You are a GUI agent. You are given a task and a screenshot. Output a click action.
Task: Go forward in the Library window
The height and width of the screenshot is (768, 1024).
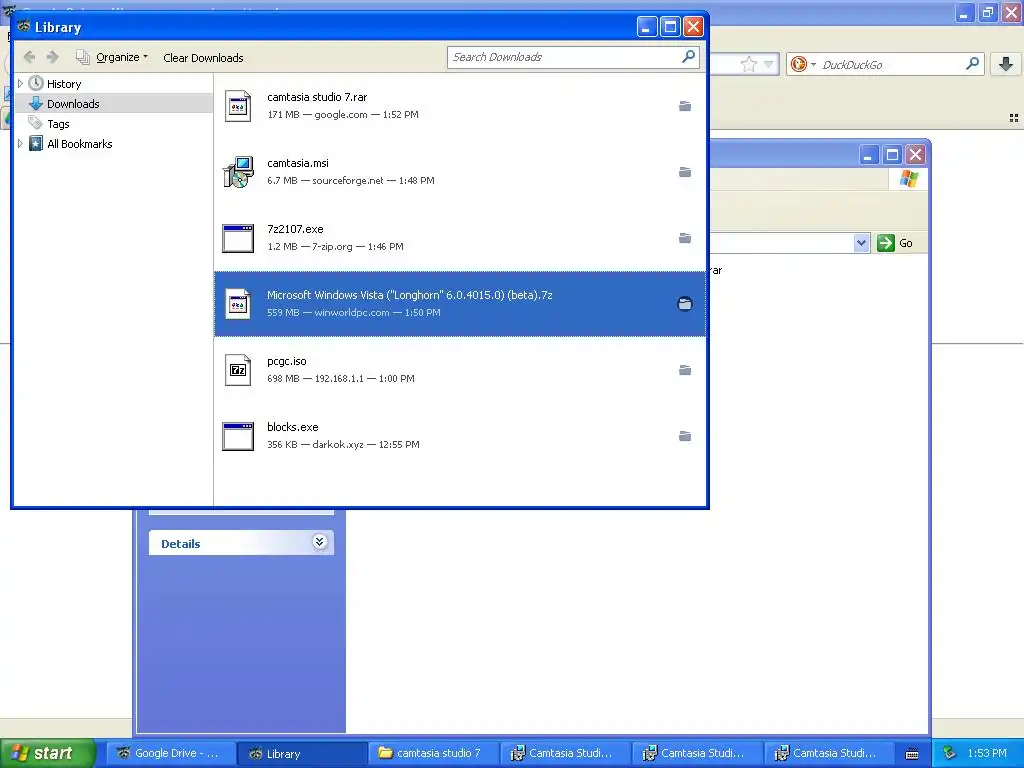(x=53, y=57)
